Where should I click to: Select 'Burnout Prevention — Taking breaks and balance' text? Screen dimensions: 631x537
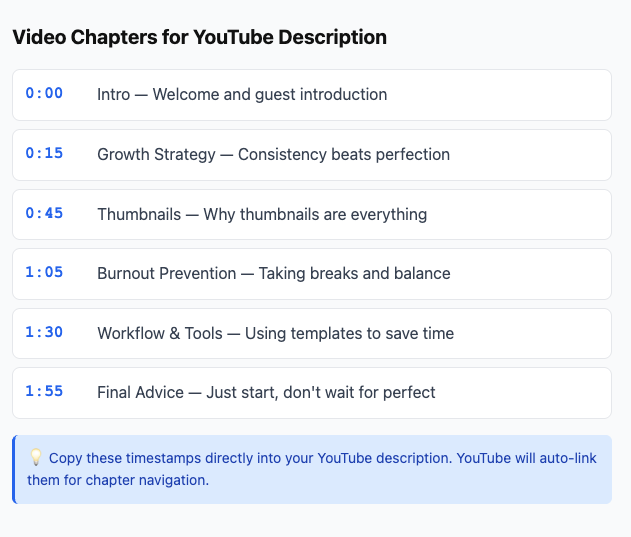pyautogui.click(x=274, y=274)
